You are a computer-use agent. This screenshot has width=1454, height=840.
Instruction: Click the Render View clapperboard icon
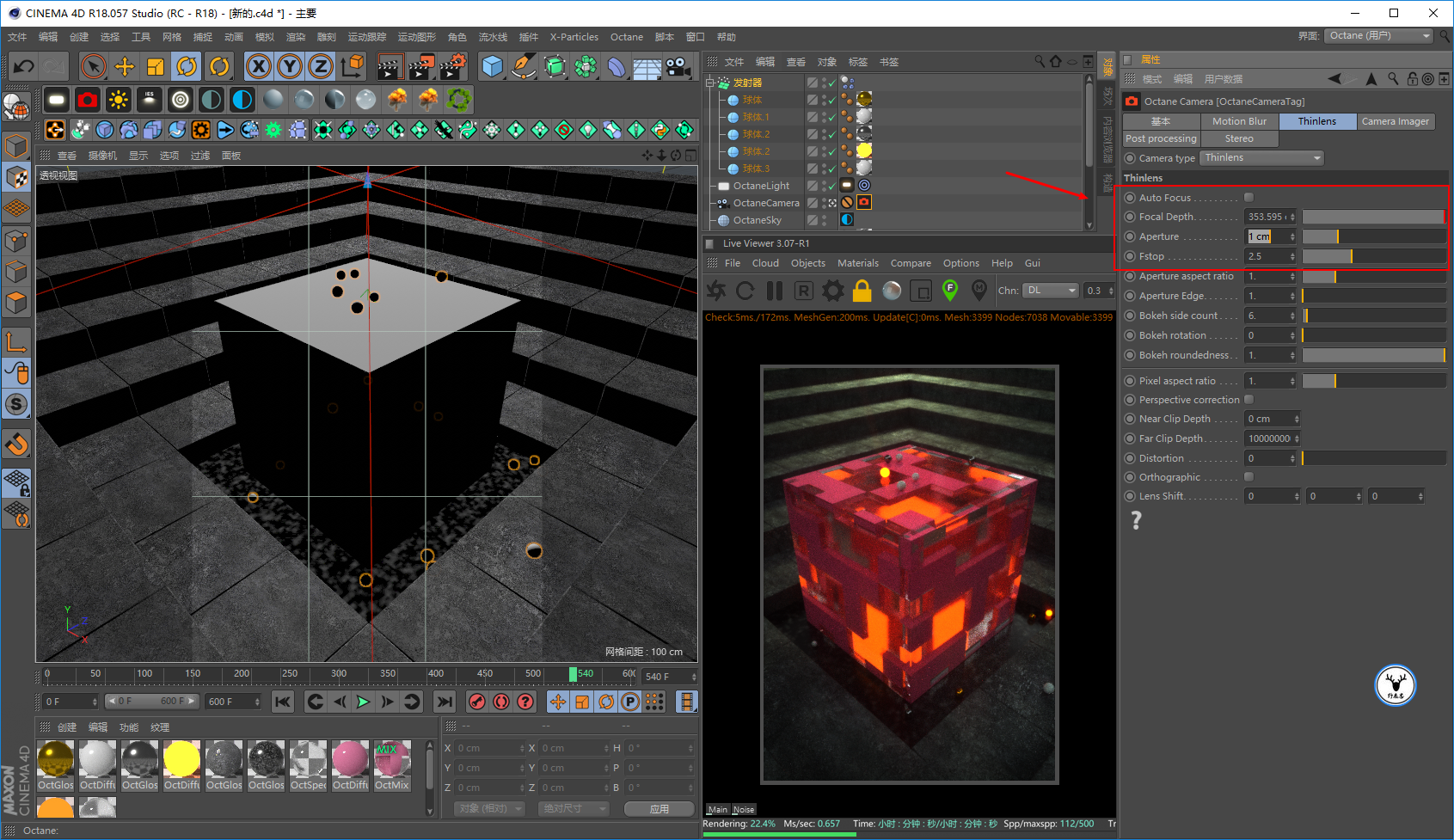(390, 66)
